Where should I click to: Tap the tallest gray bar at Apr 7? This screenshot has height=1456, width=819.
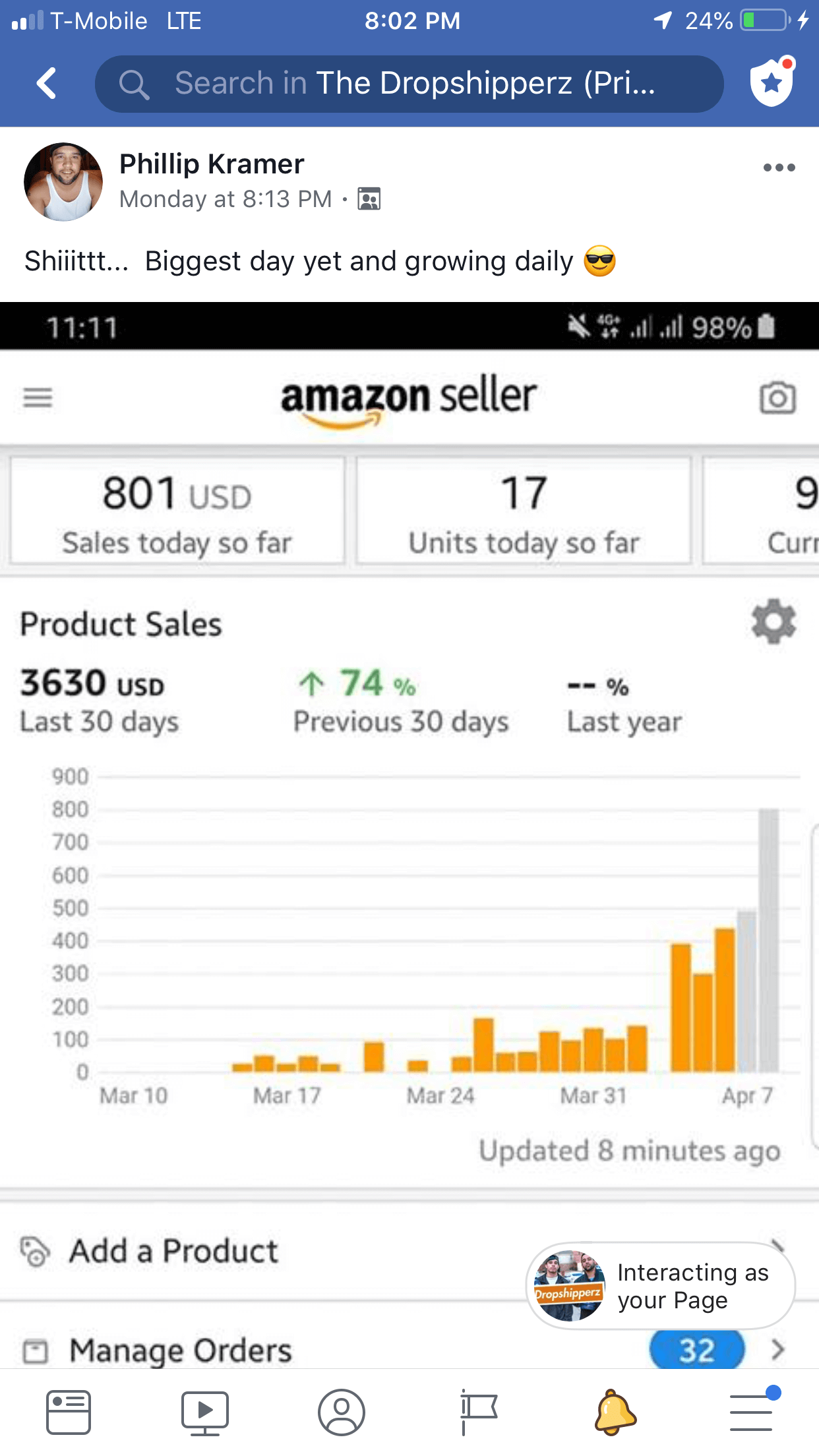(x=769, y=940)
